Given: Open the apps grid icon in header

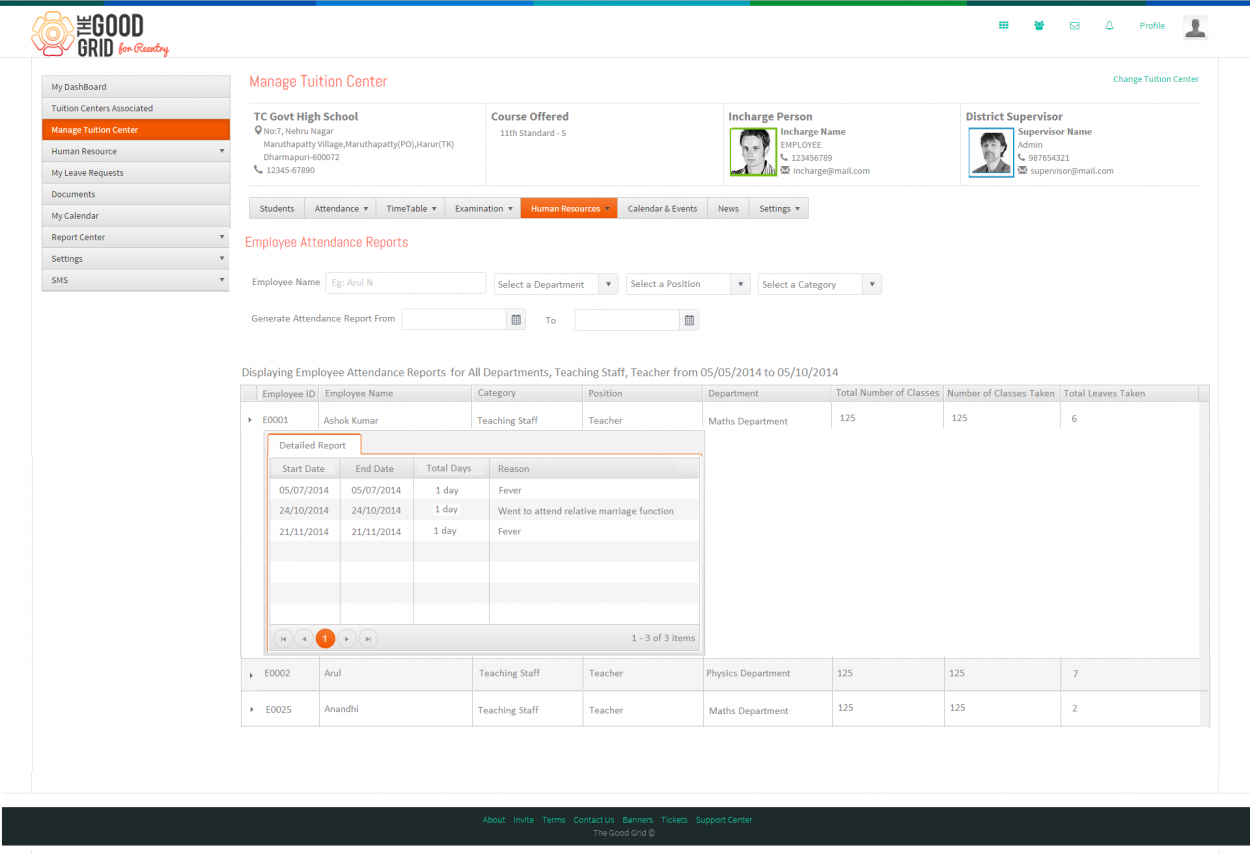Looking at the screenshot, I should tap(1004, 26).
